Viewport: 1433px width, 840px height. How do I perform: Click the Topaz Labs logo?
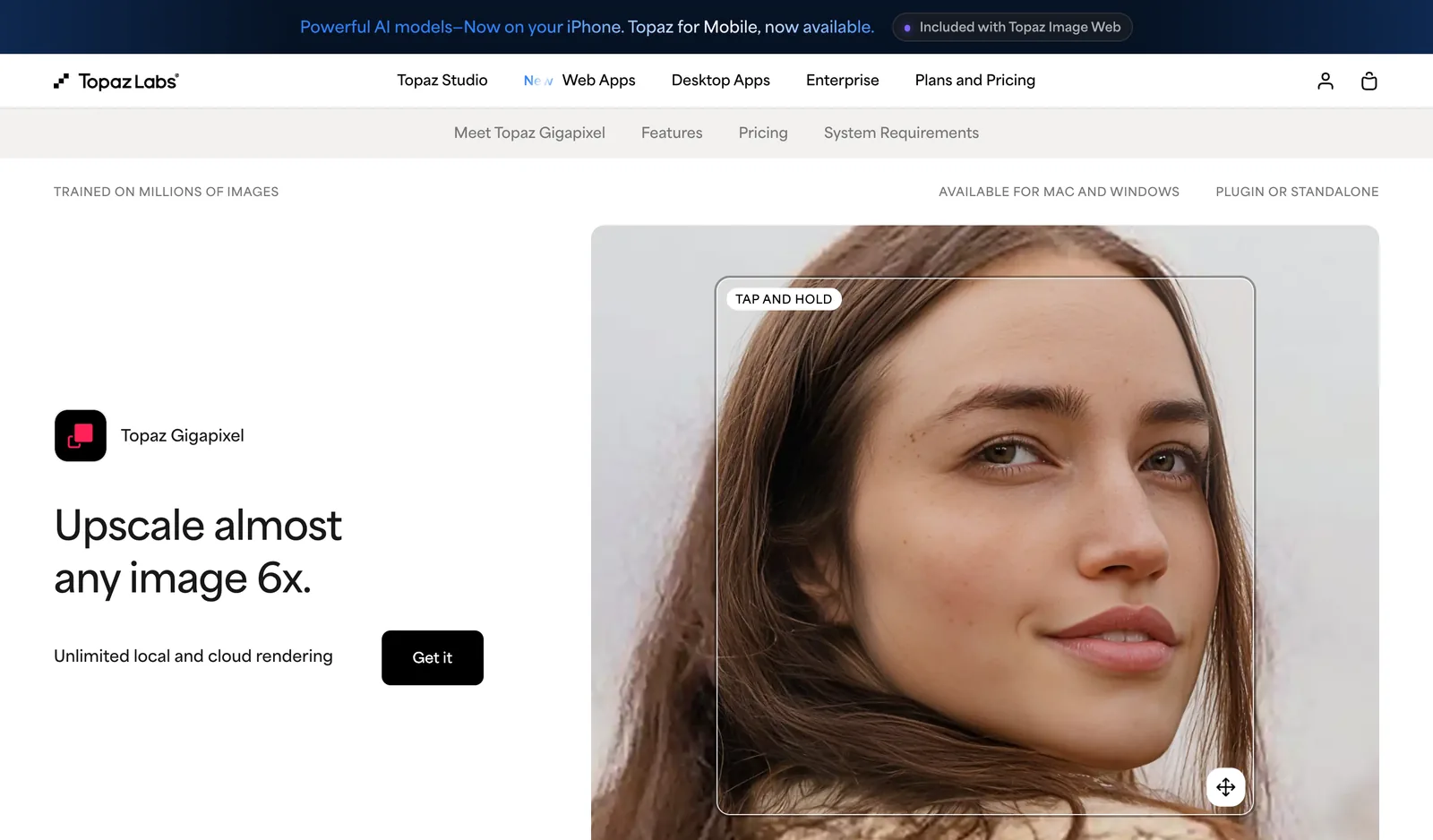tap(116, 81)
